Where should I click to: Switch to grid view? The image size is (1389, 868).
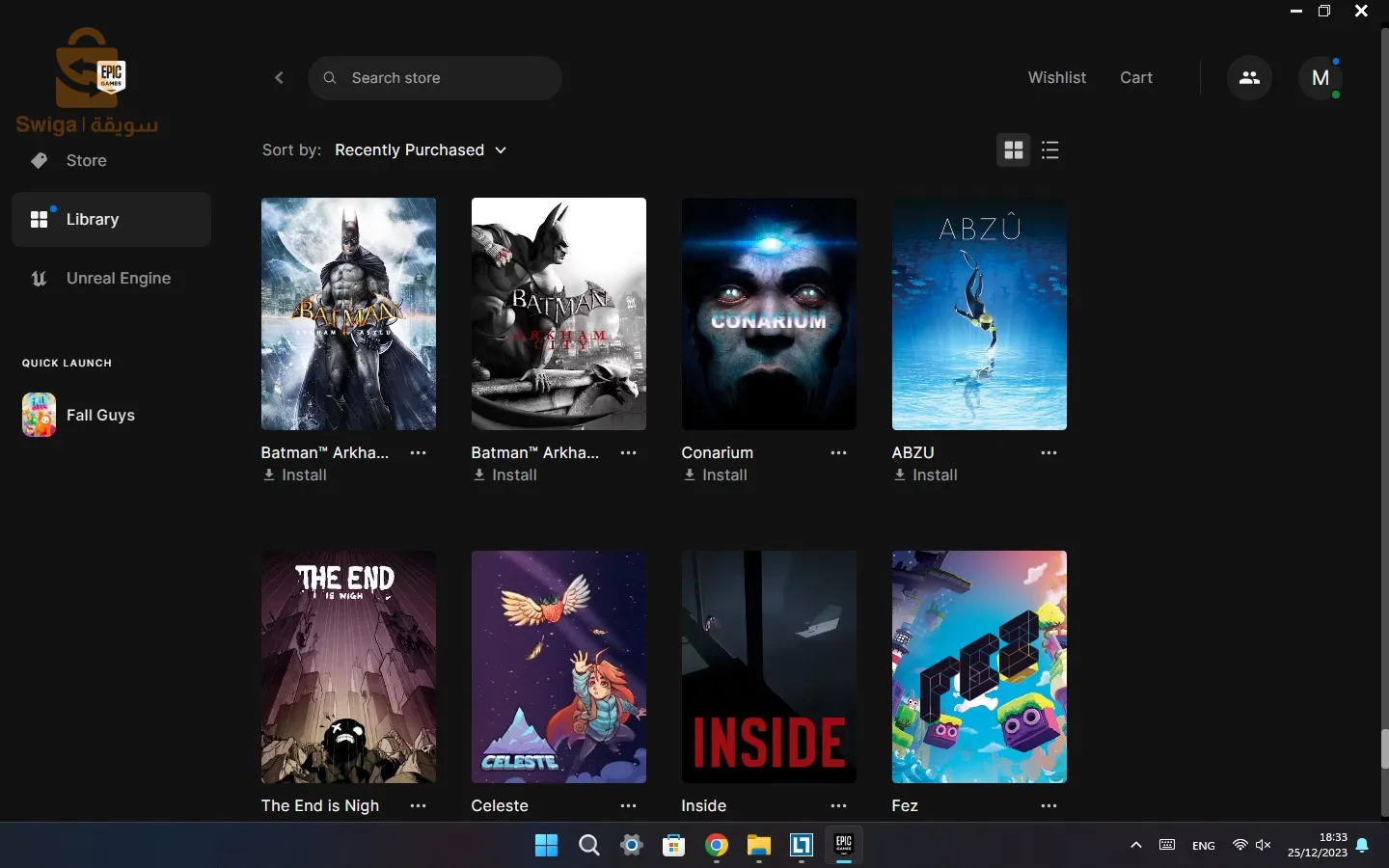[x=1013, y=150]
